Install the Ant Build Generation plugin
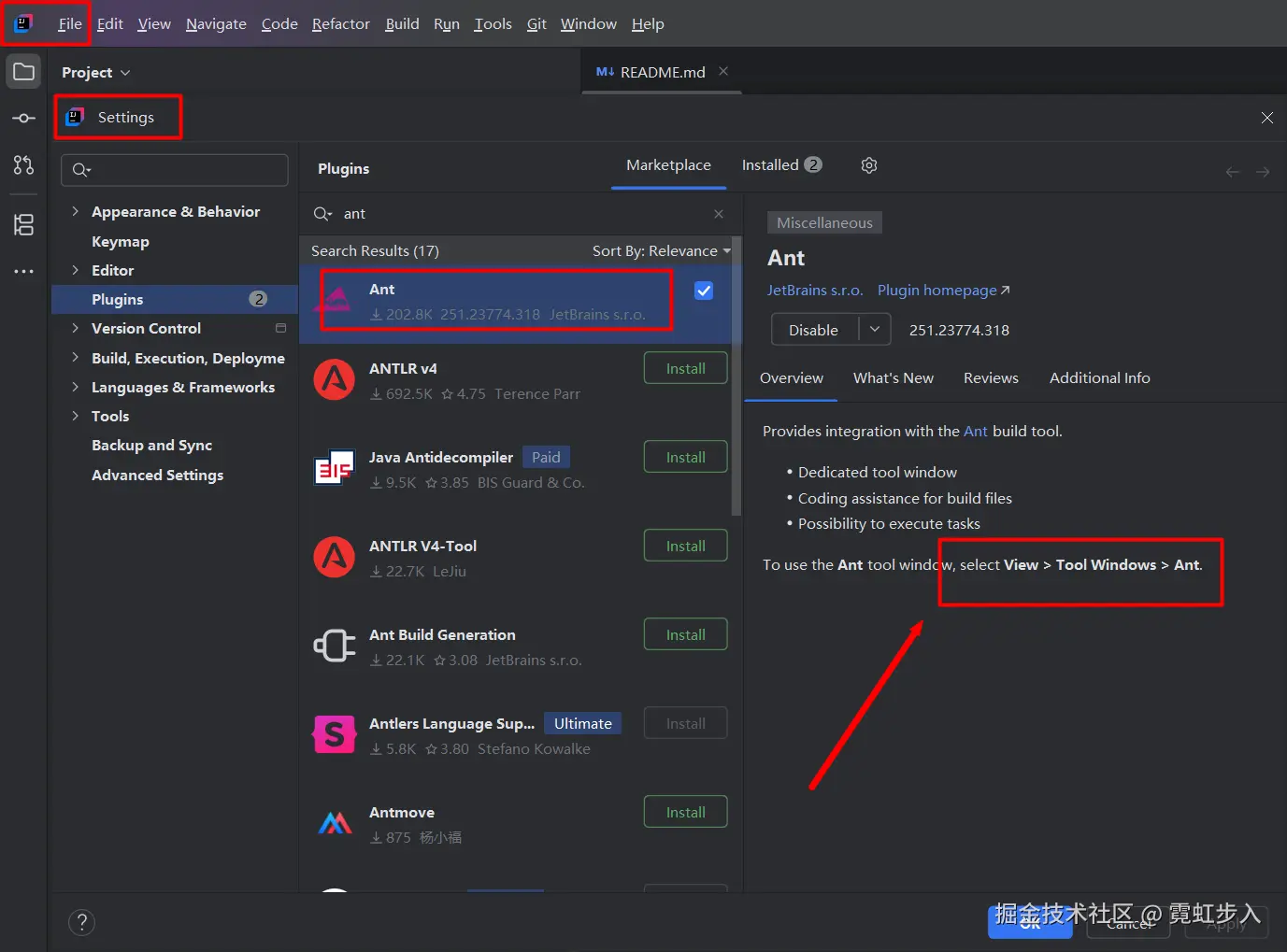Viewport: 1287px width, 952px height. 686,635
